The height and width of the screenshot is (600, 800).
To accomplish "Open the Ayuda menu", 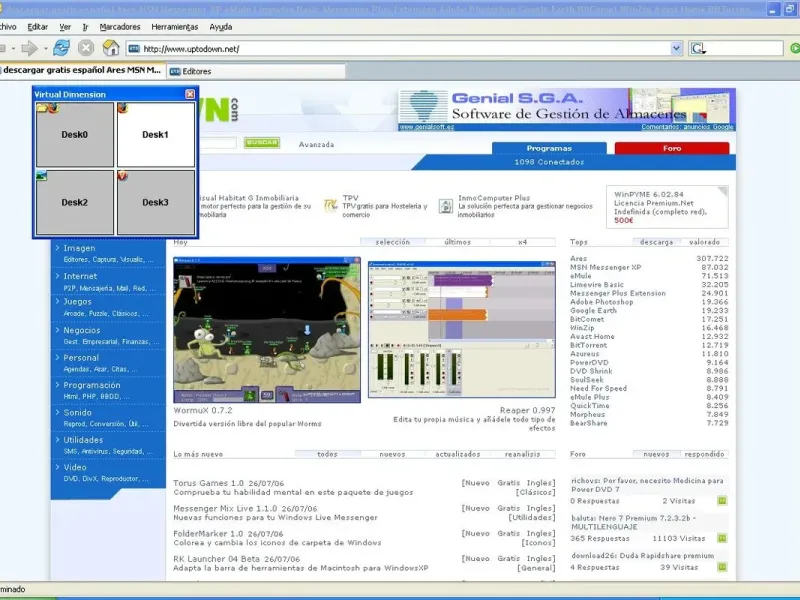I will coord(220,27).
